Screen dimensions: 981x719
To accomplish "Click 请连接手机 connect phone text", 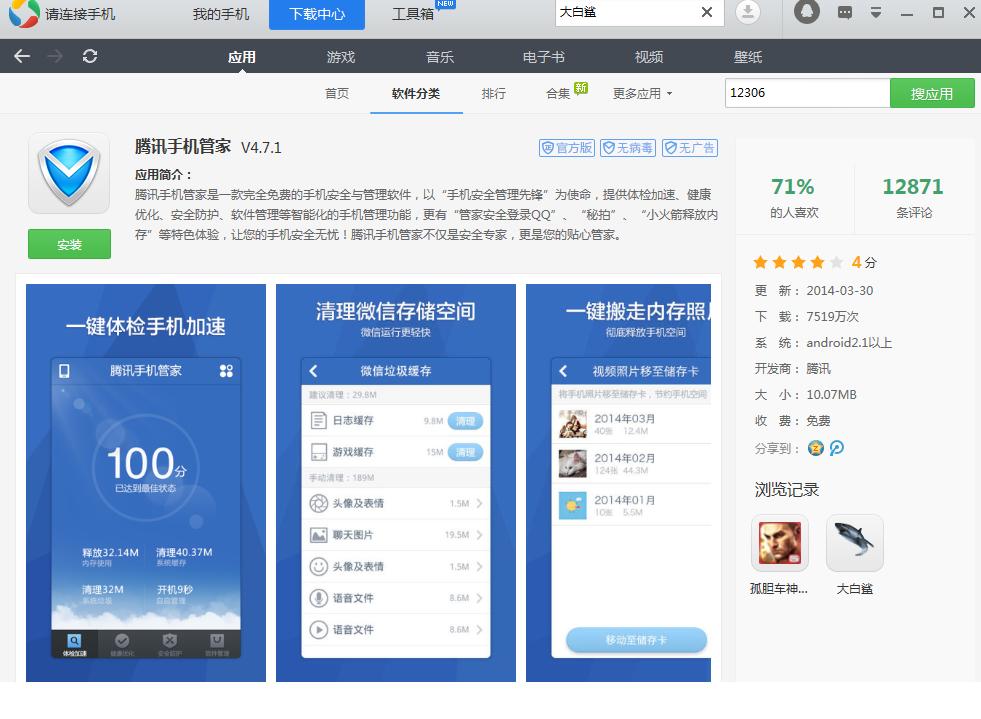I will coord(80,14).
